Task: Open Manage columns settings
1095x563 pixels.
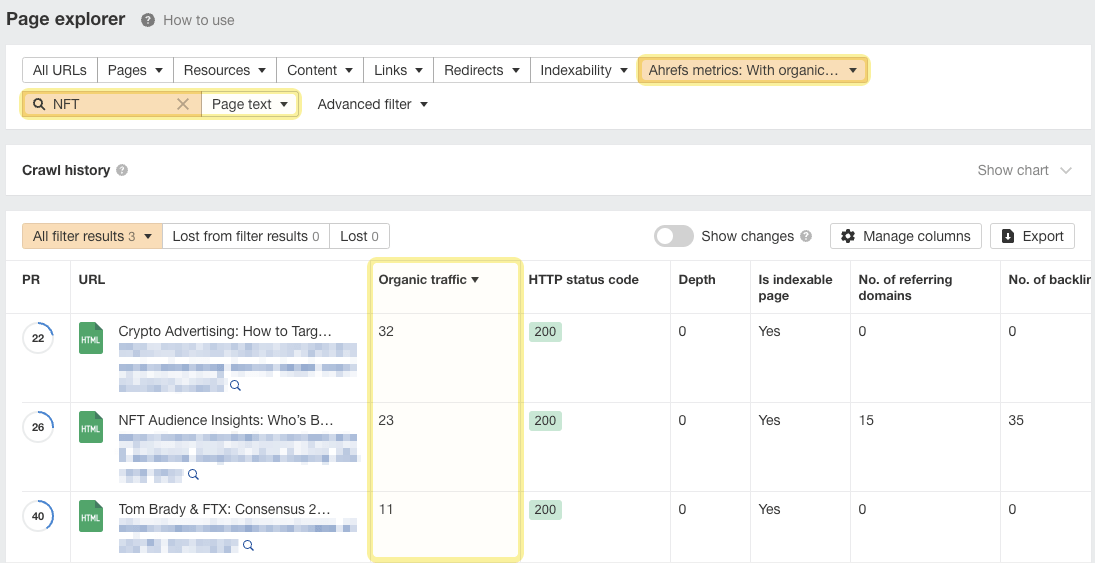Action: pos(905,236)
